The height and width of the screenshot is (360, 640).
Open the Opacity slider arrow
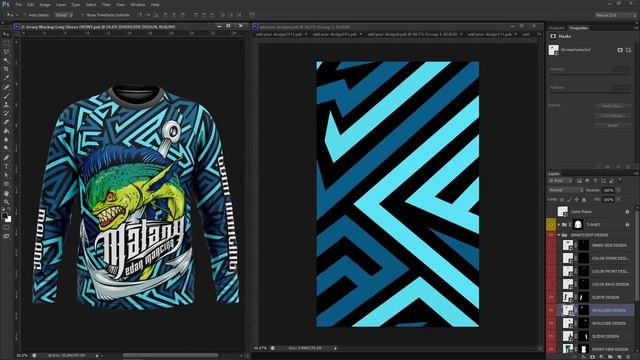click(x=618, y=190)
